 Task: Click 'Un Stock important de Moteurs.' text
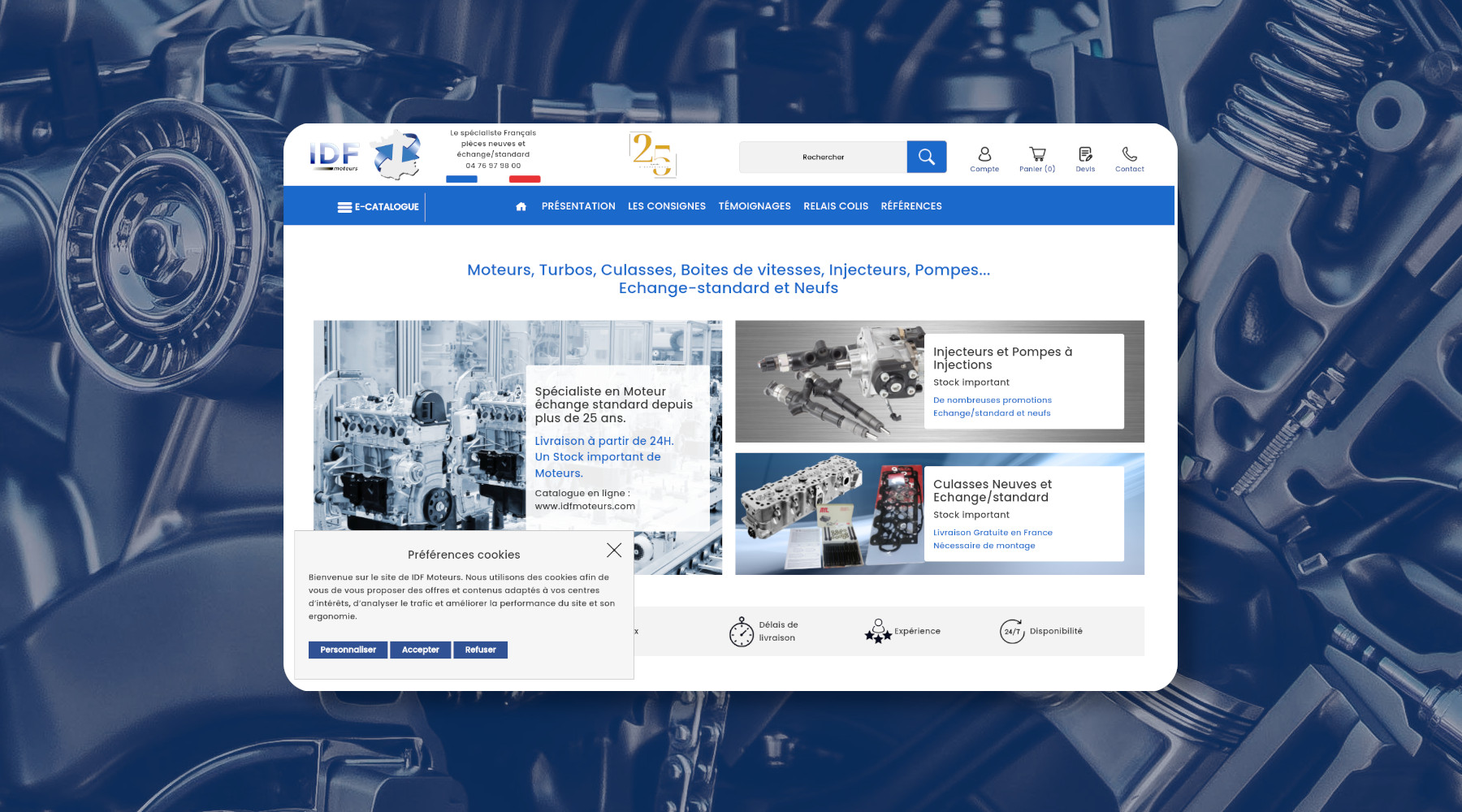(598, 465)
